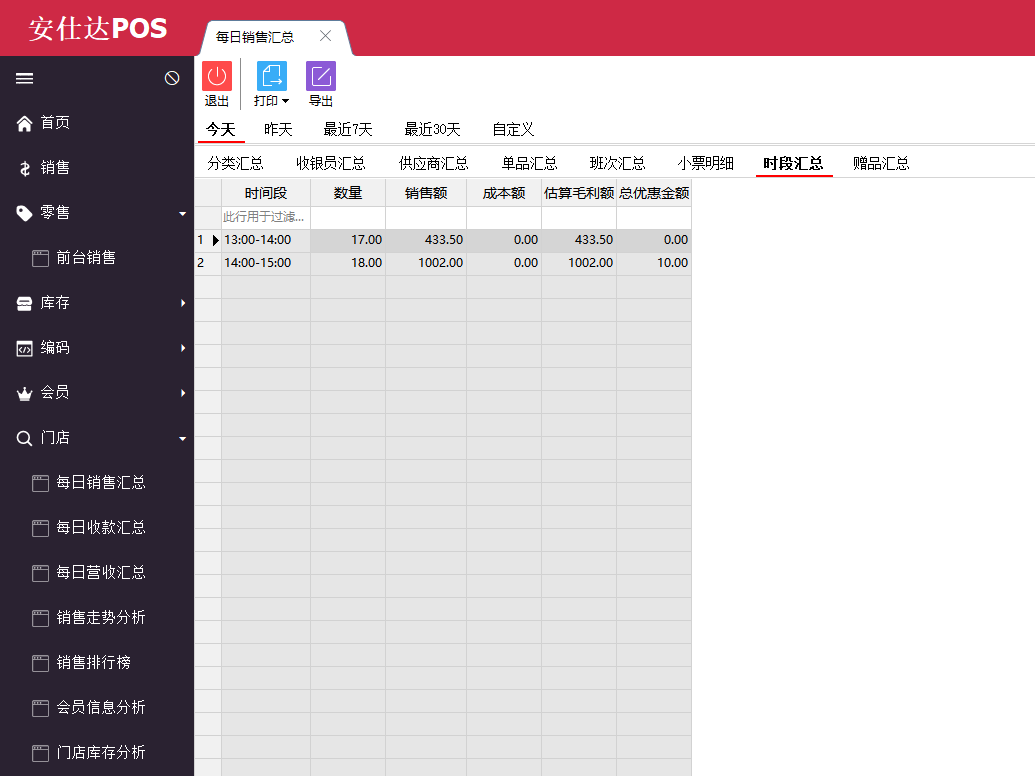Click the store icon beside 库存
The height and width of the screenshot is (776, 1035).
[x=24, y=303]
